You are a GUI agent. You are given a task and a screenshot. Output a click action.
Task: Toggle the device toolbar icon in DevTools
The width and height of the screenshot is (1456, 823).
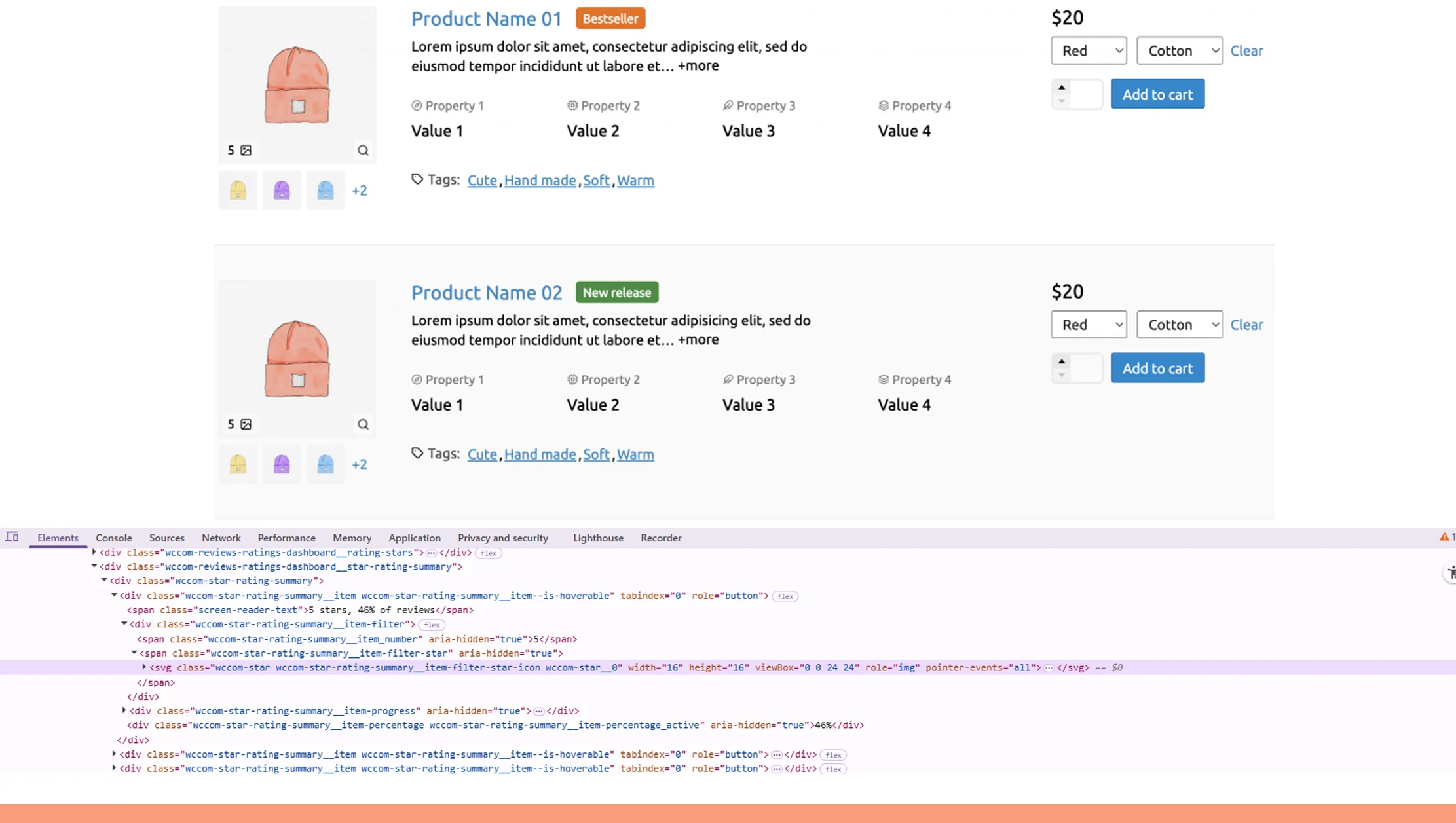[x=12, y=537]
